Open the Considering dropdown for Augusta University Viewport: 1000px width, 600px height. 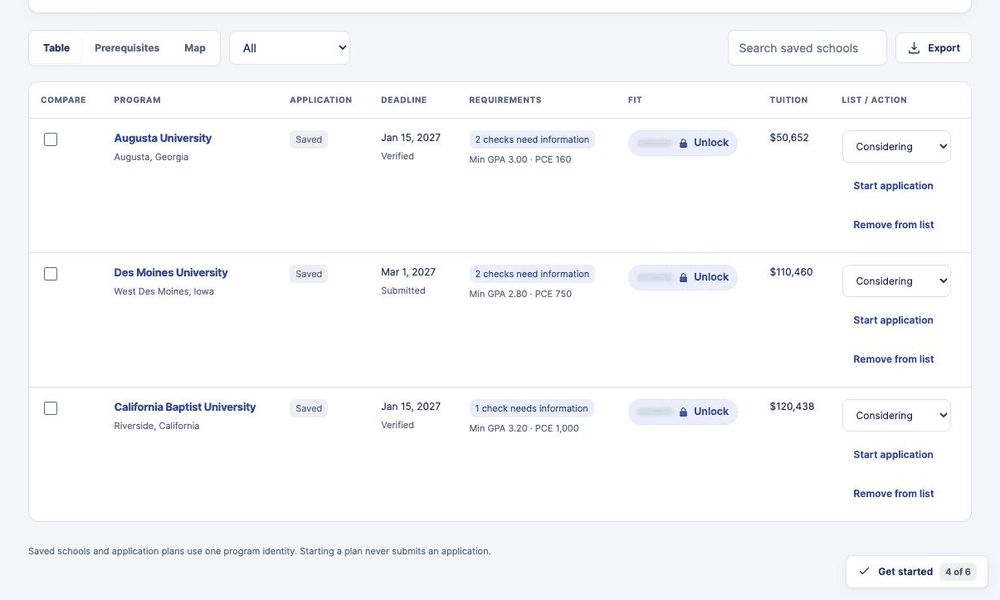pyautogui.click(x=896, y=147)
